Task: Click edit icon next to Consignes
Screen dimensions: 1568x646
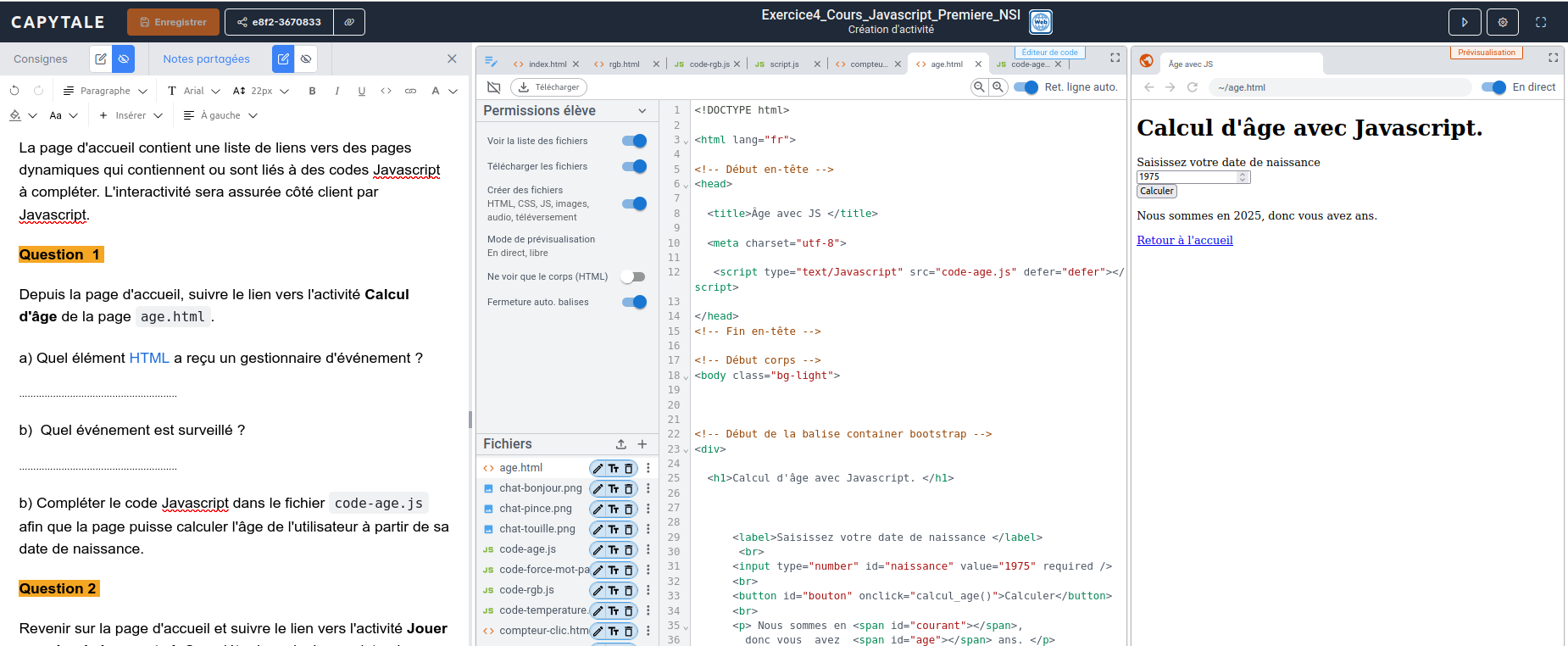Action: click(101, 58)
